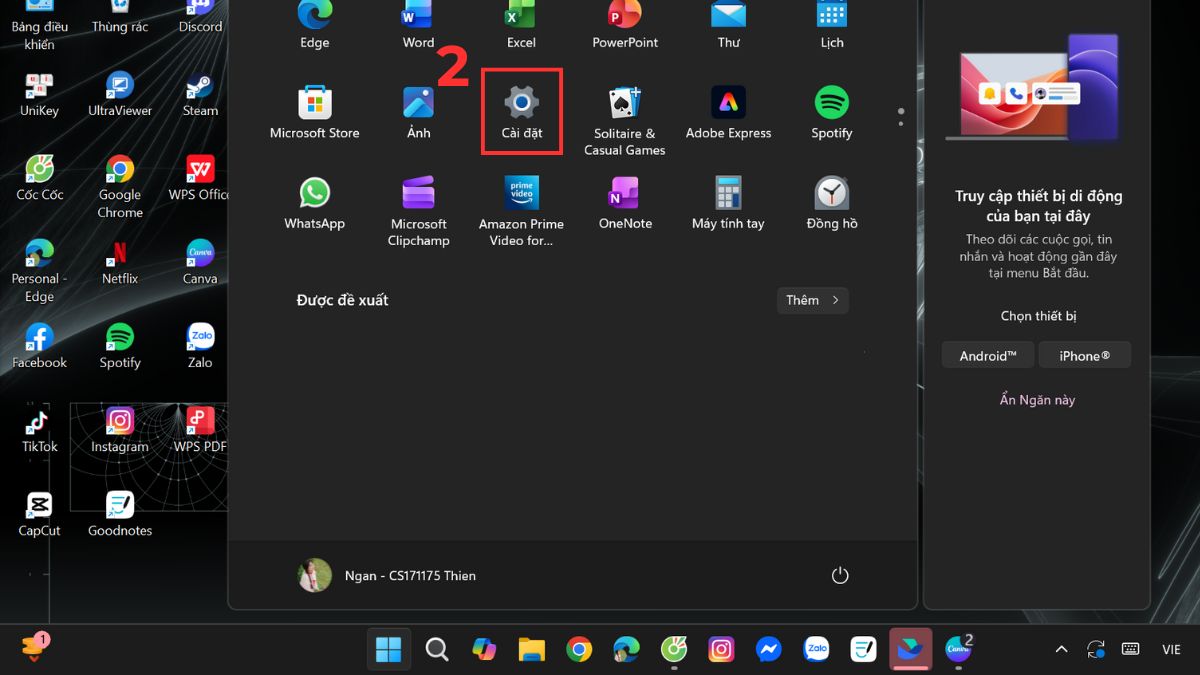Screen dimensions: 1200x675
Task: Open the Ngan - CS171175 Thien user account
Action: click(x=387, y=575)
